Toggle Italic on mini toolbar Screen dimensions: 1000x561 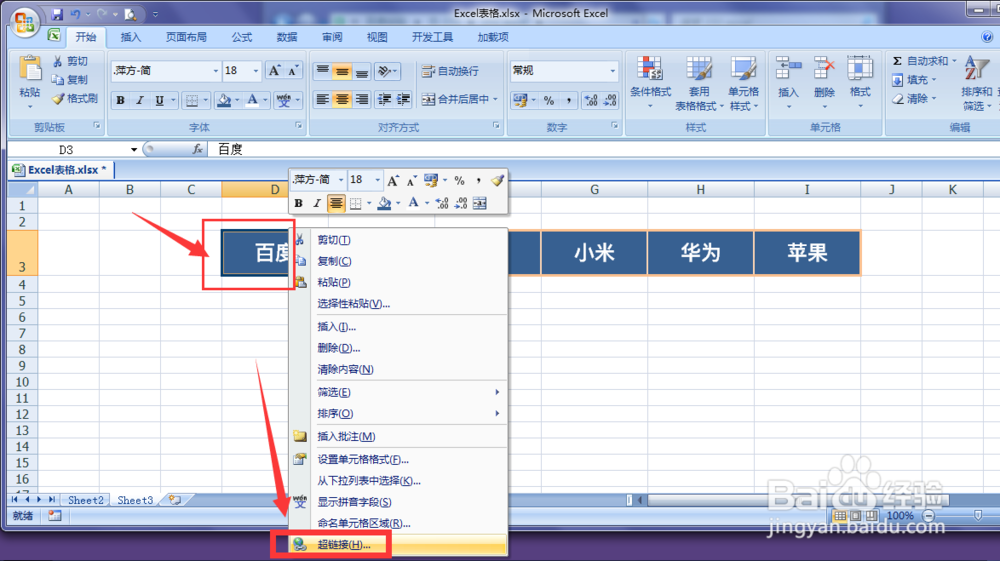[316, 203]
